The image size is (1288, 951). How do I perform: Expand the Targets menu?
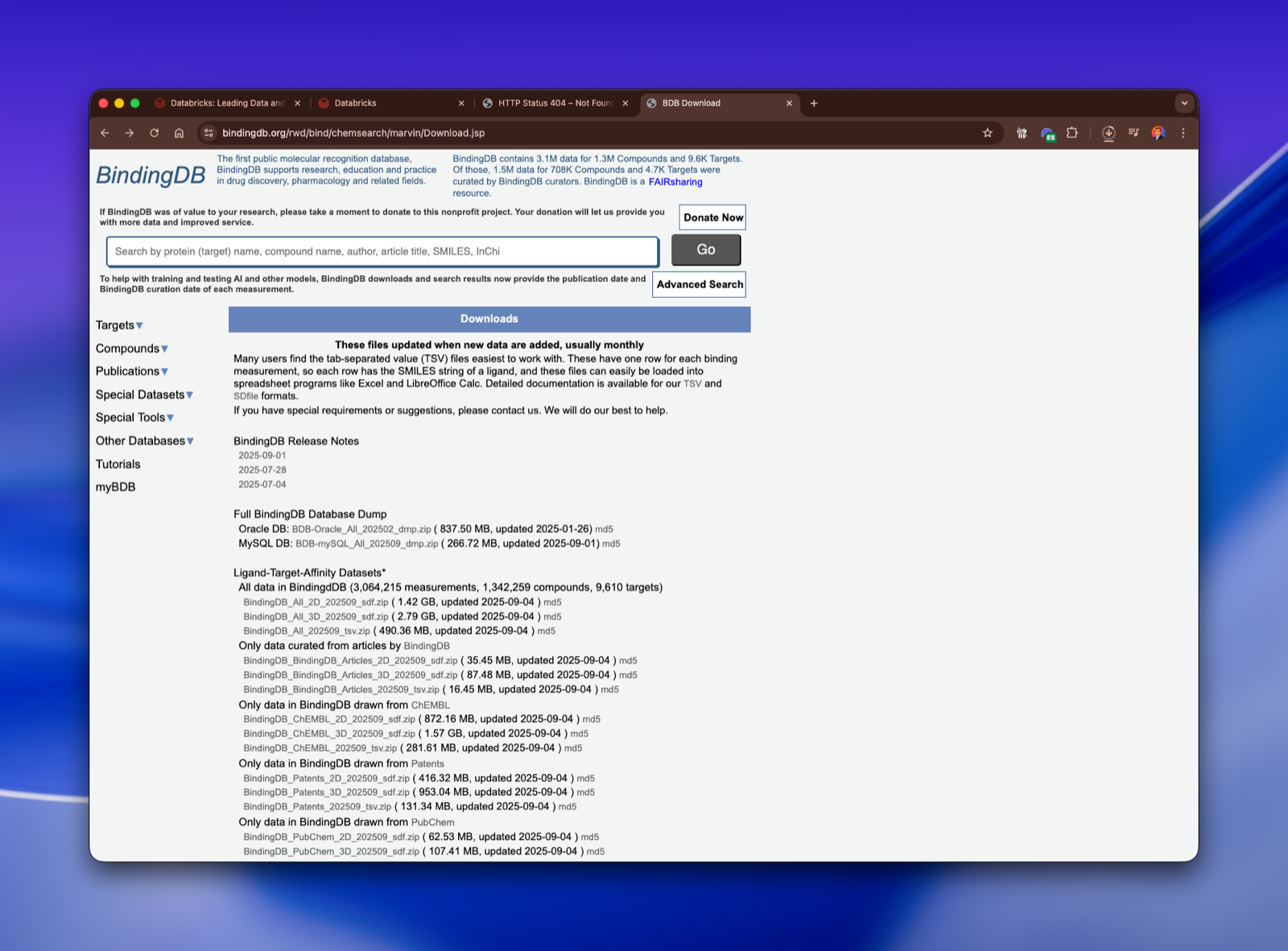pyautogui.click(x=119, y=325)
